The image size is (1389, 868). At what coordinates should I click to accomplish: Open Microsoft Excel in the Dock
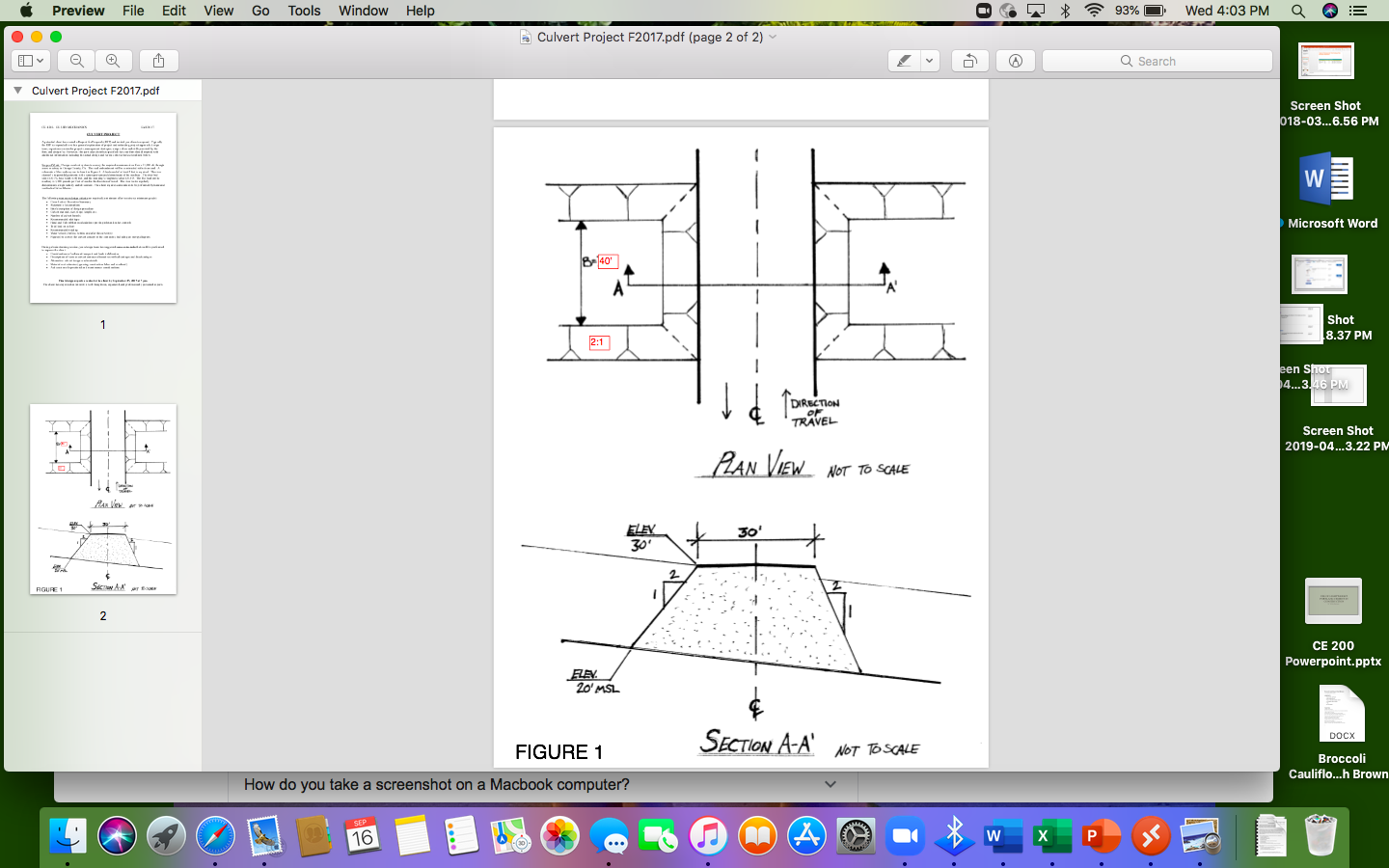coord(1052,835)
